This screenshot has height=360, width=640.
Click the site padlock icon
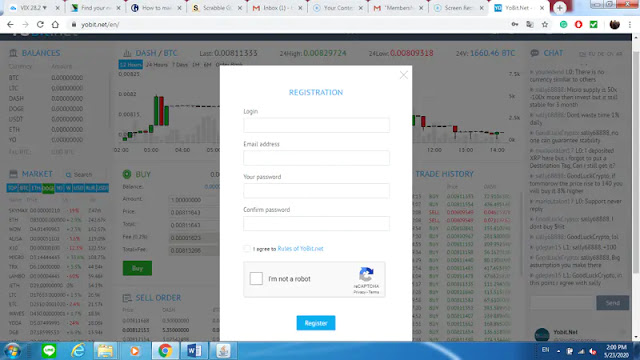pyautogui.click(x=74, y=24)
